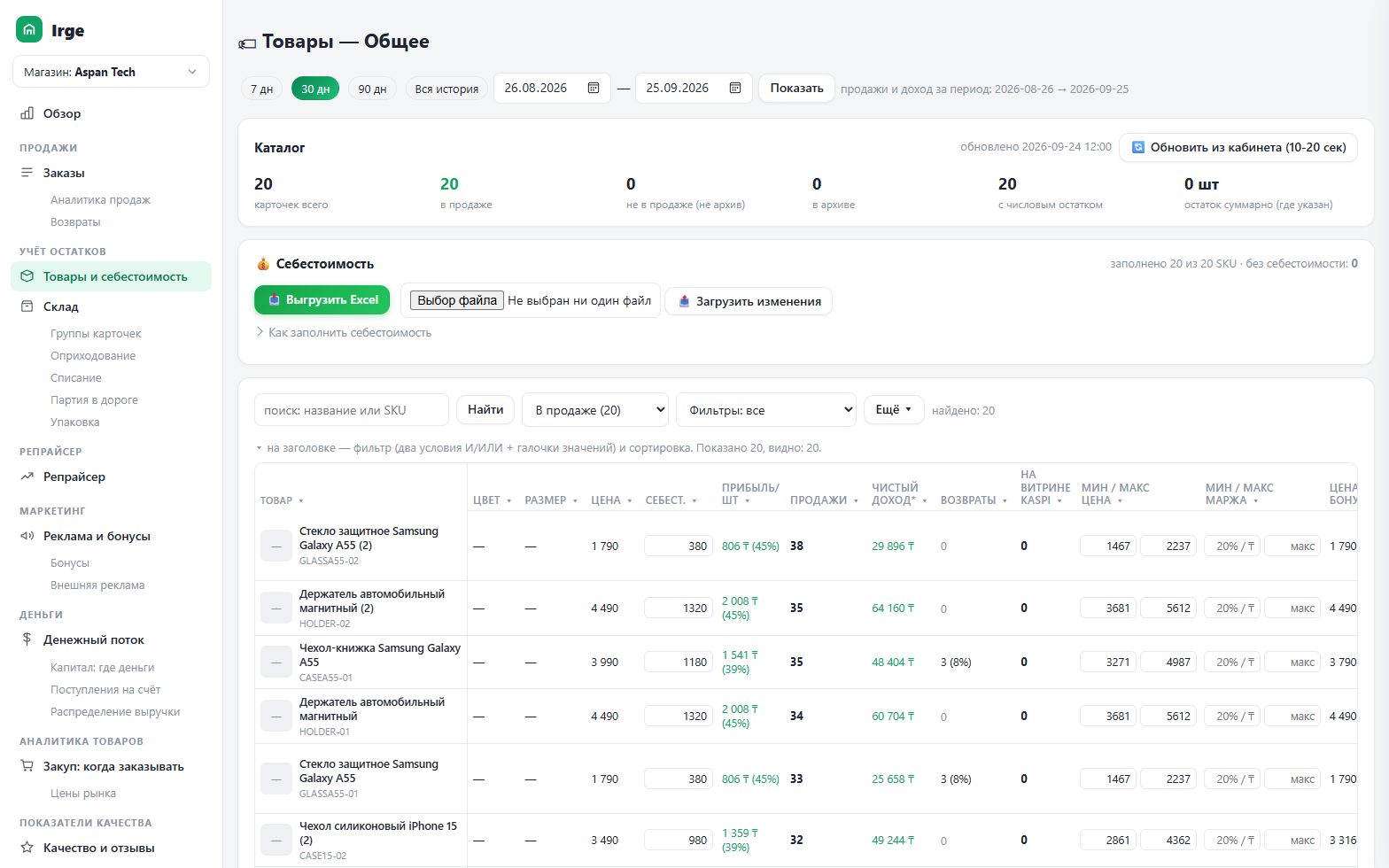
Task: Select the 90 дн period tab
Action: tap(372, 89)
